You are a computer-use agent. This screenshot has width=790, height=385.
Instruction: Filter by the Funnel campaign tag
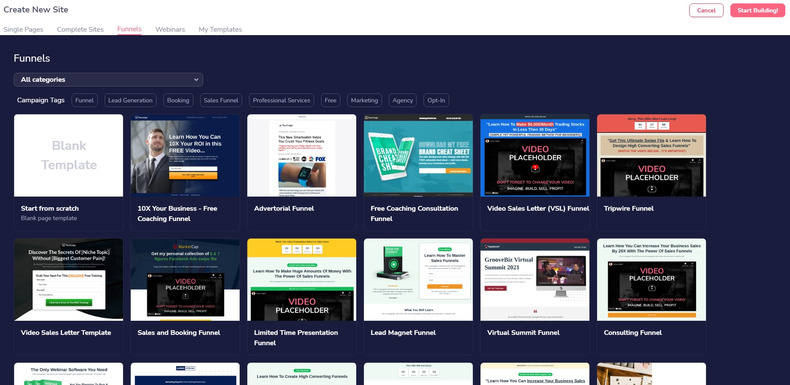[x=85, y=100]
